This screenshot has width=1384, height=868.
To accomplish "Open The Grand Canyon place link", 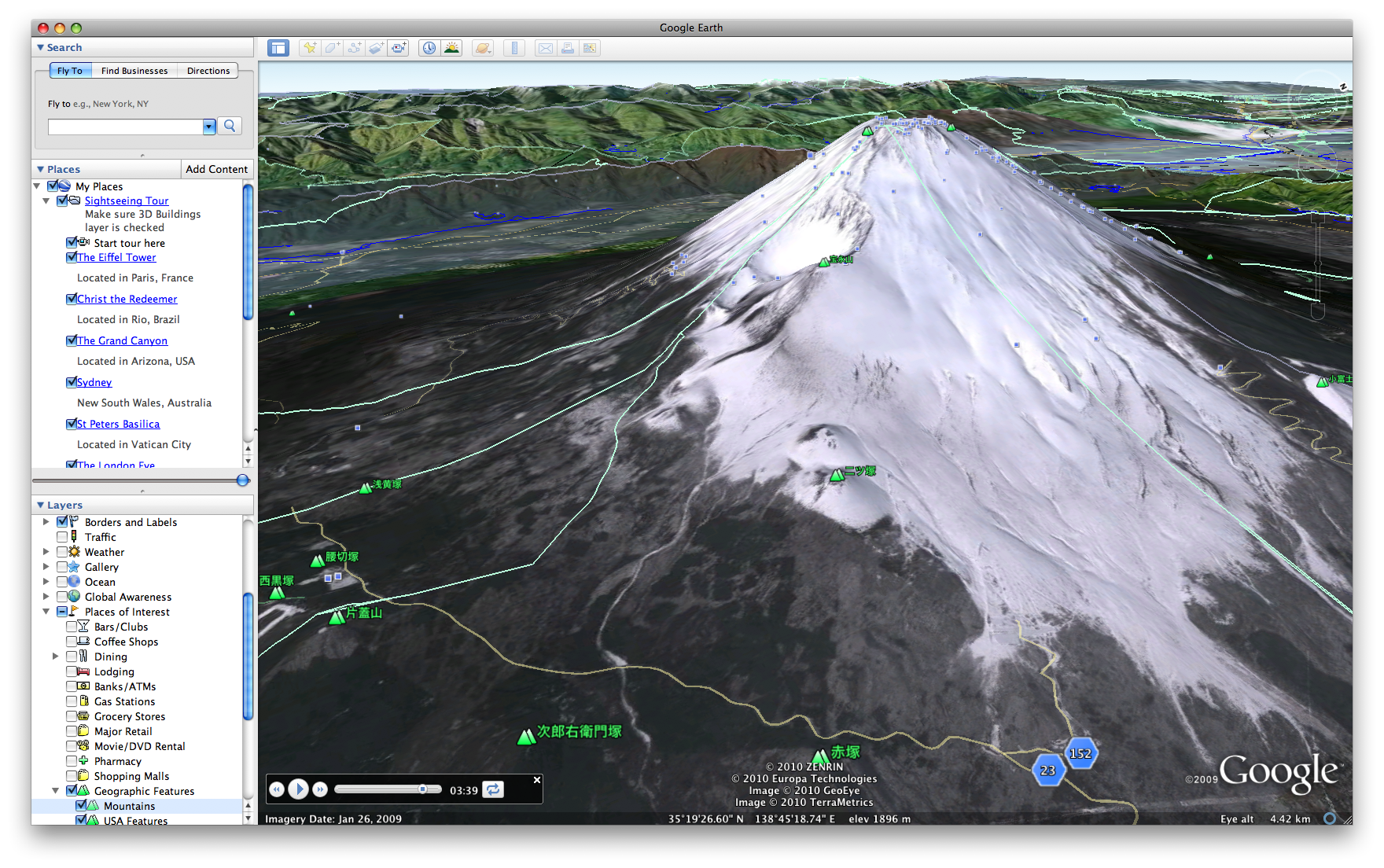I will 122,340.
